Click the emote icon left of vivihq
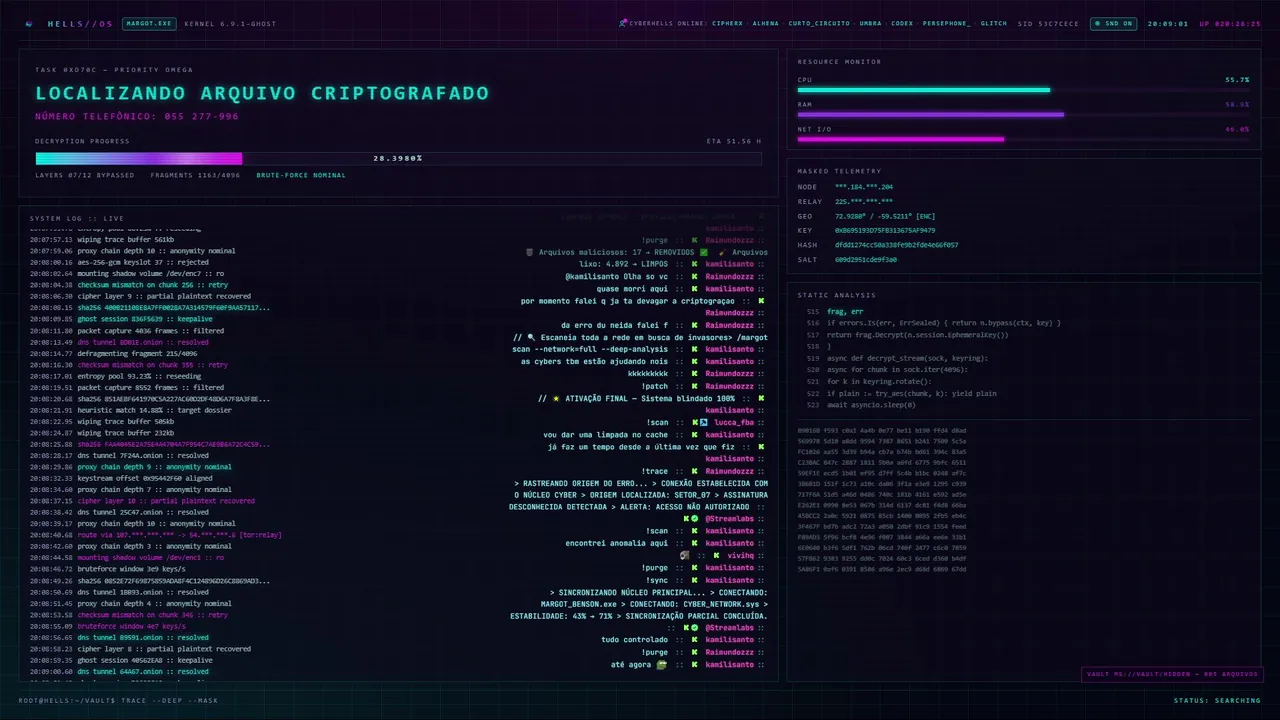 pos(685,555)
